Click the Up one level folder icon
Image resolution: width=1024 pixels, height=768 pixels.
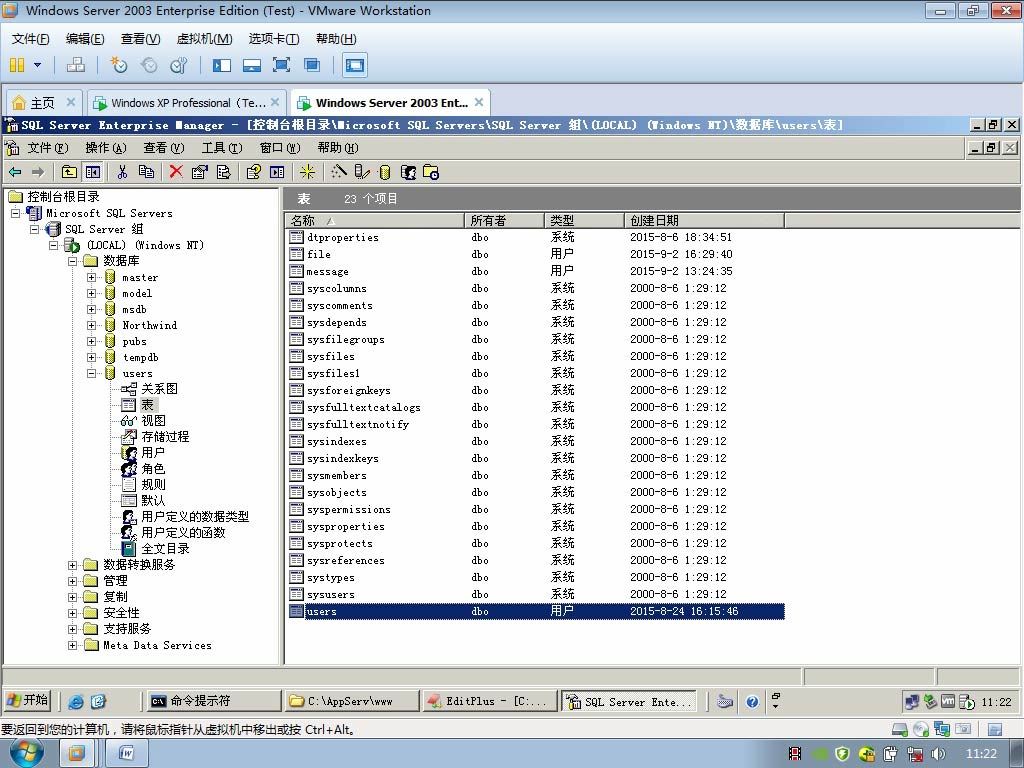click(x=69, y=172)
